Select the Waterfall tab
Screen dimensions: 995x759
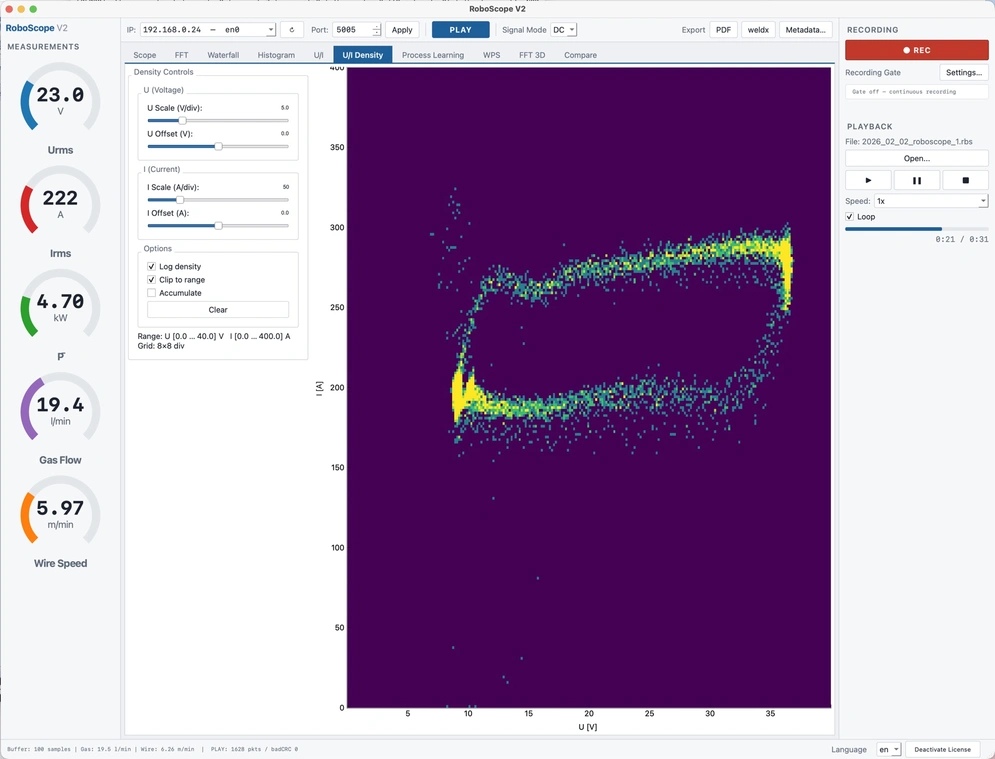point(223,55)
